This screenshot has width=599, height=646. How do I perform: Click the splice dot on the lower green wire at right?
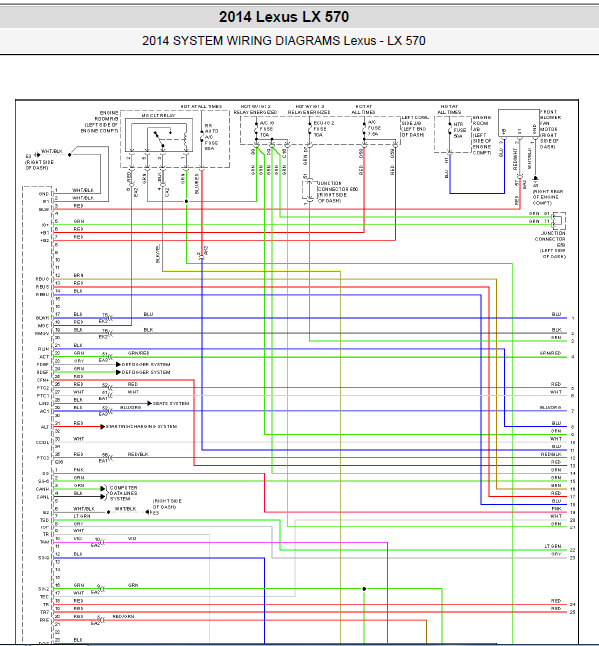[364, 589]
